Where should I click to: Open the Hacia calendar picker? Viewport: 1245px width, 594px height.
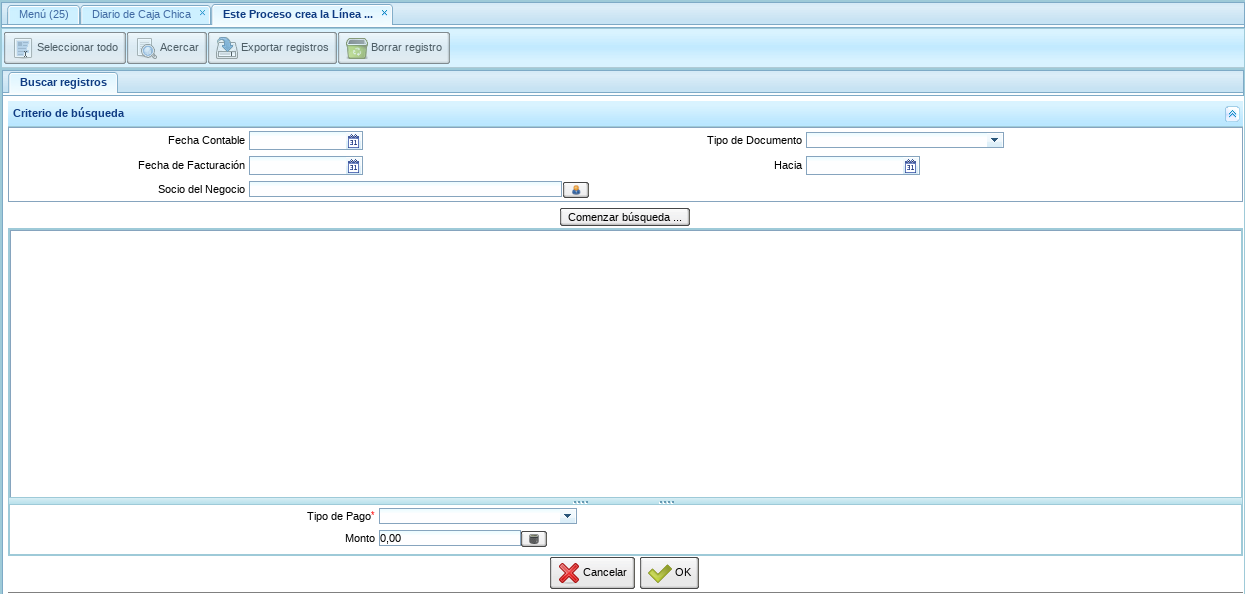tap(911, 166)
